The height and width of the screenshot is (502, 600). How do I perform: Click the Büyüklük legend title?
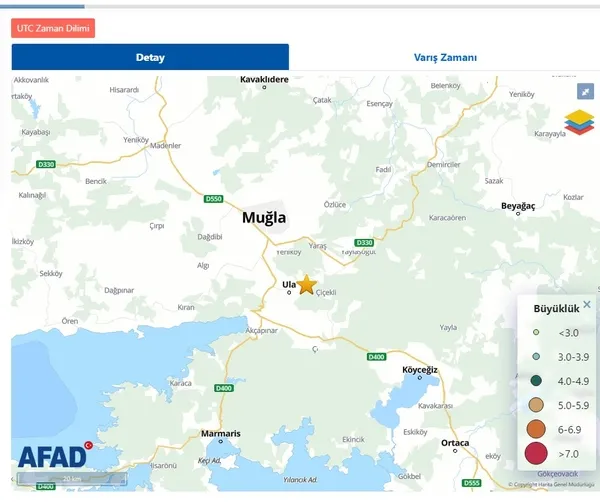coord(556,308)
